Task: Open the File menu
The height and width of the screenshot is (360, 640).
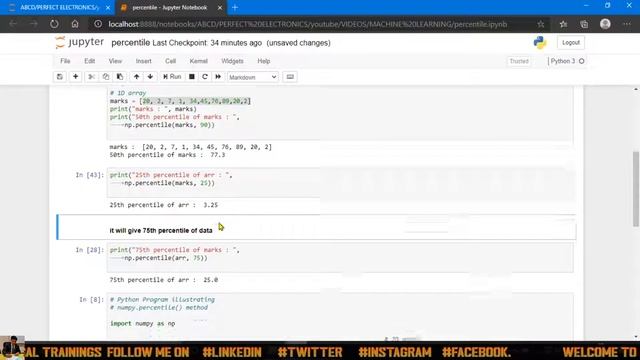Action: tap(65, 61)
